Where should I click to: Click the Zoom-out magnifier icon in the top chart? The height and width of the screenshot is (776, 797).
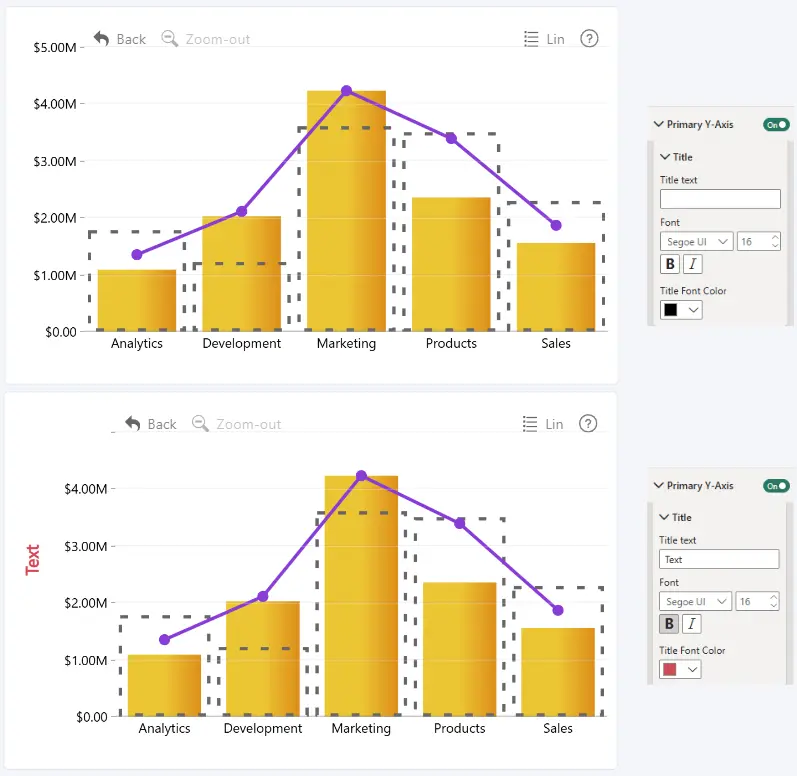tap(169, 39)
